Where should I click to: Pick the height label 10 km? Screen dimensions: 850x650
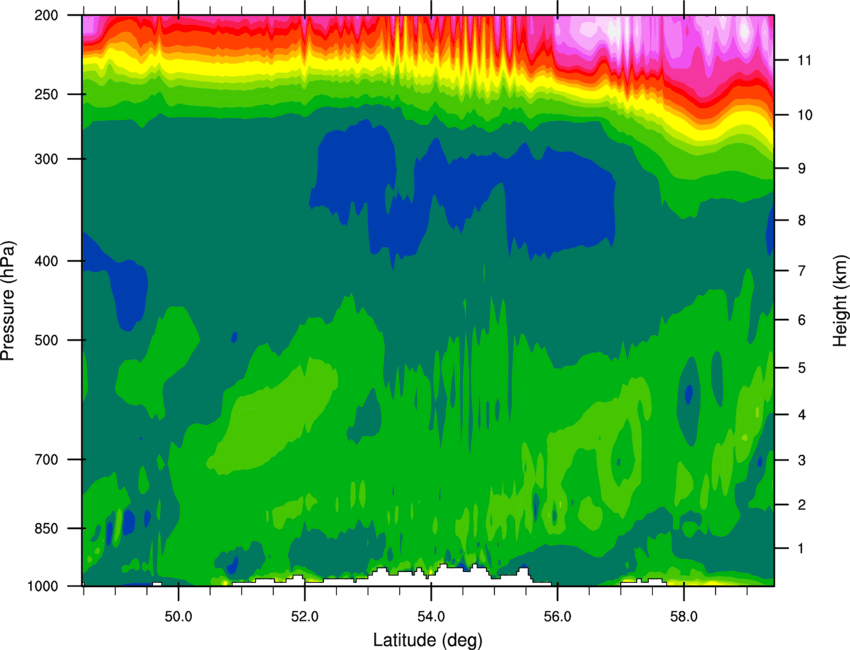click(805, 115)
